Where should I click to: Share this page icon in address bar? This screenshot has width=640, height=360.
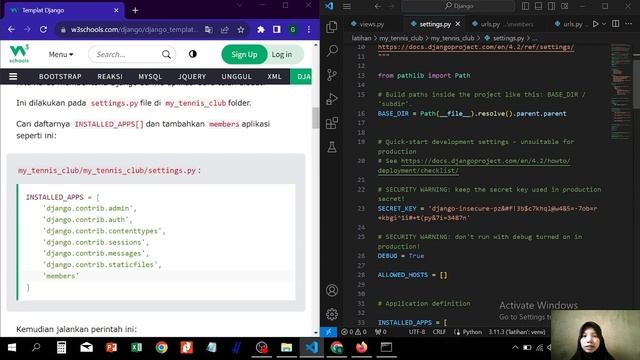coord(224,29)
